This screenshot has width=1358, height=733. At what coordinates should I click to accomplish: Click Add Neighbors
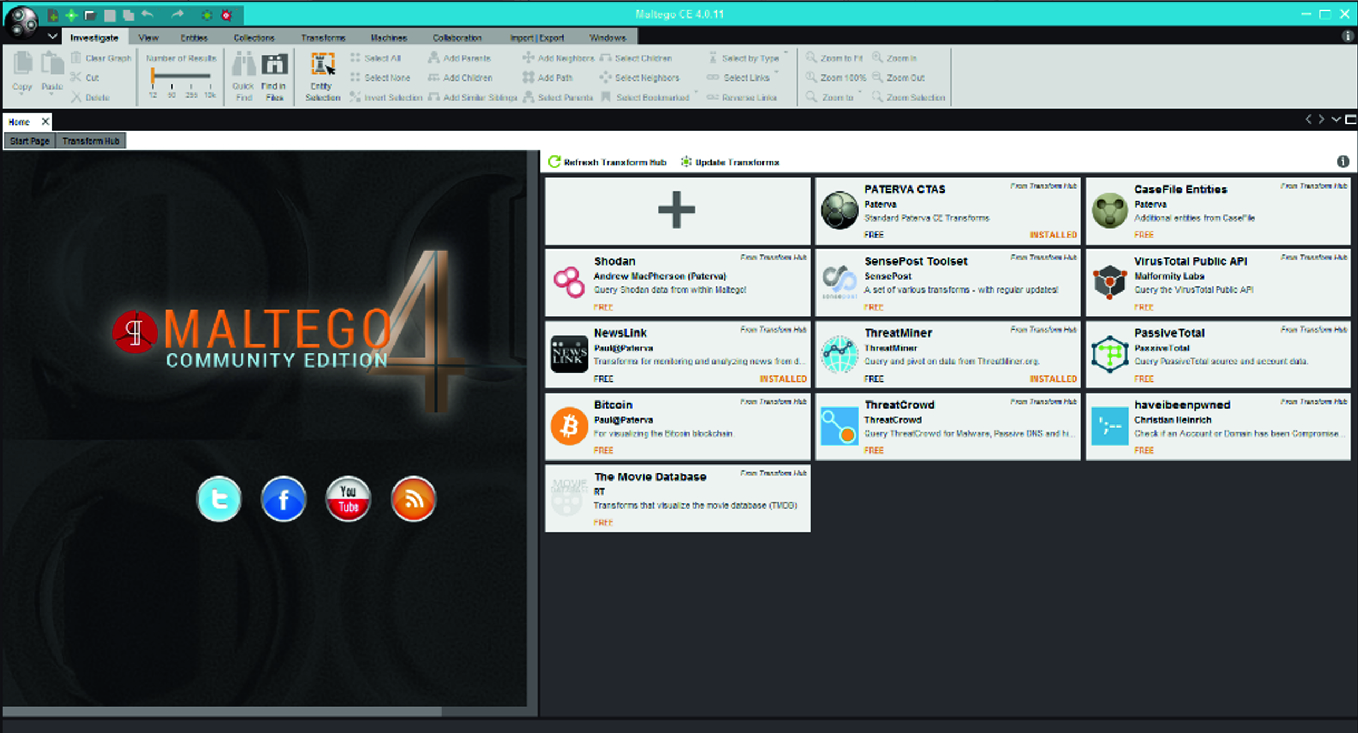[x=558, y=58]
